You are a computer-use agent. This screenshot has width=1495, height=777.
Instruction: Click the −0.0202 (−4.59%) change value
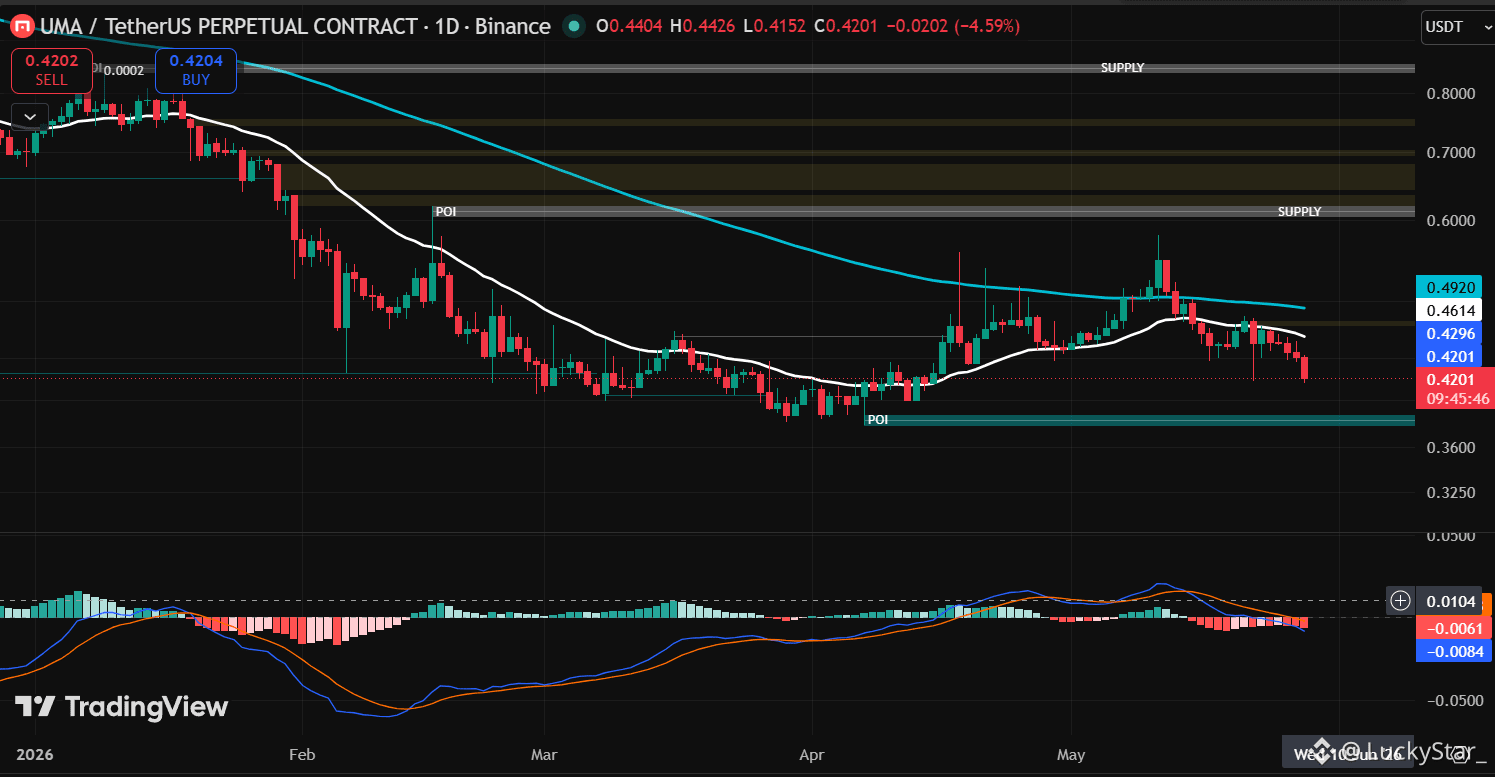pyautogui.click(x=954, y=26)
